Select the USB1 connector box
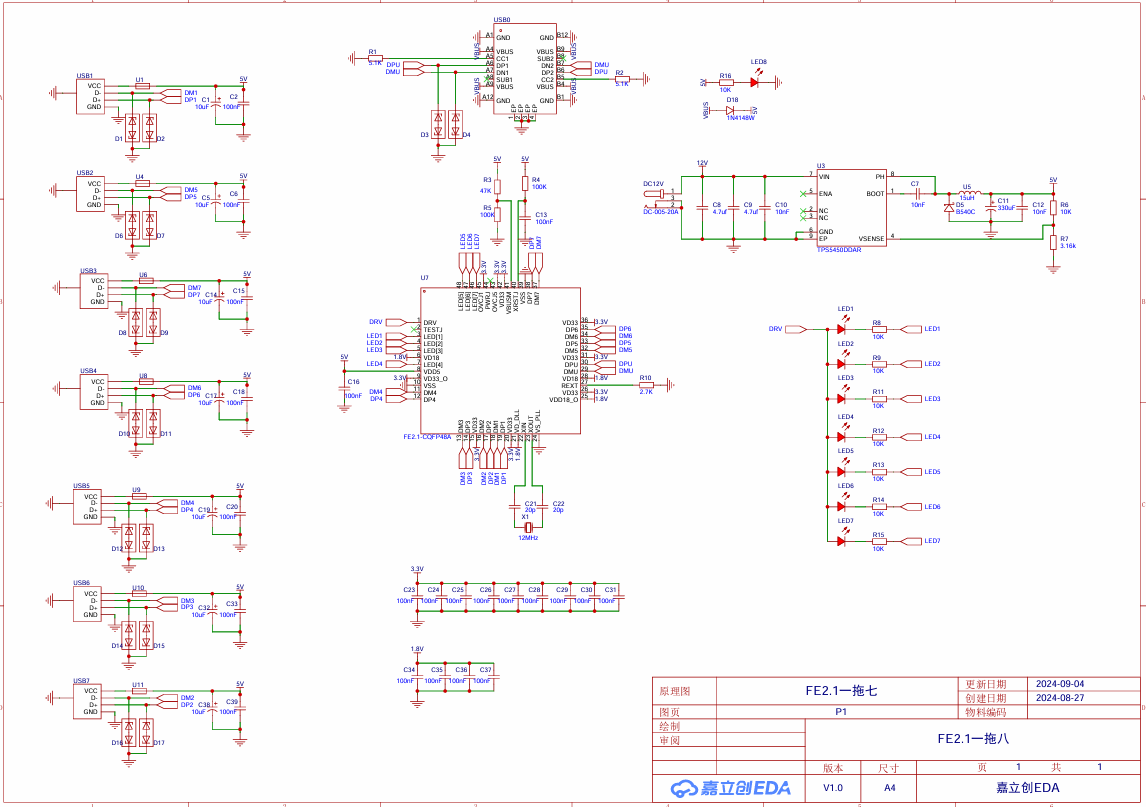This screenshot has width=1146, height=807. (x=91, y=96)
